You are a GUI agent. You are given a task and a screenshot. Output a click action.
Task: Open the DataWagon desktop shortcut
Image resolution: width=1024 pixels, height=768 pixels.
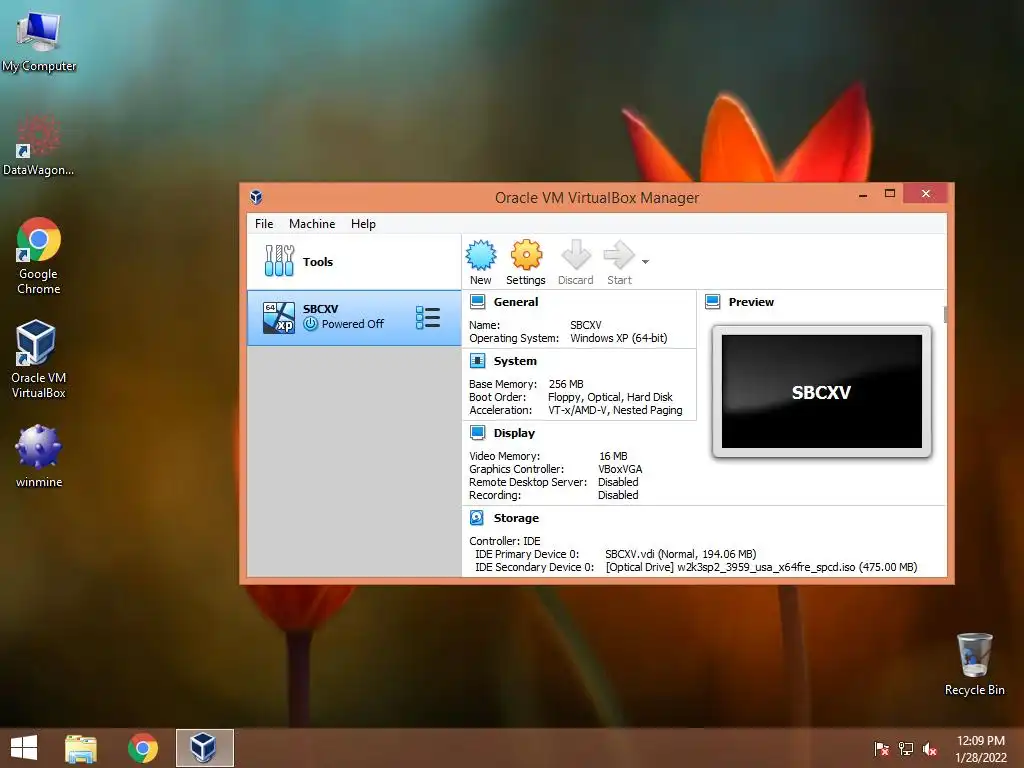point(39,144)
